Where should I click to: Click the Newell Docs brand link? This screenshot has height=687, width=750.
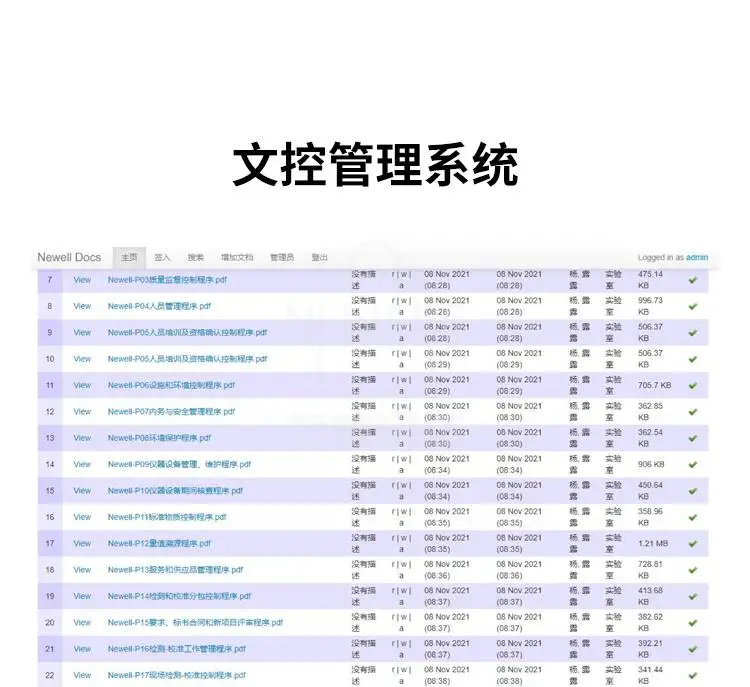pyautogui.click(x=69, y=257)
